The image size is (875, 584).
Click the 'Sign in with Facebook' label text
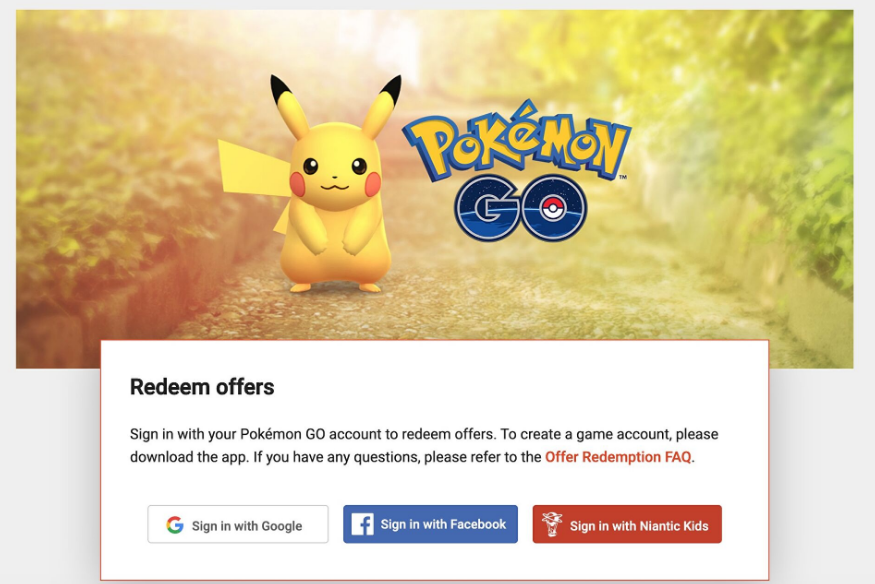[x=443, y=524]
